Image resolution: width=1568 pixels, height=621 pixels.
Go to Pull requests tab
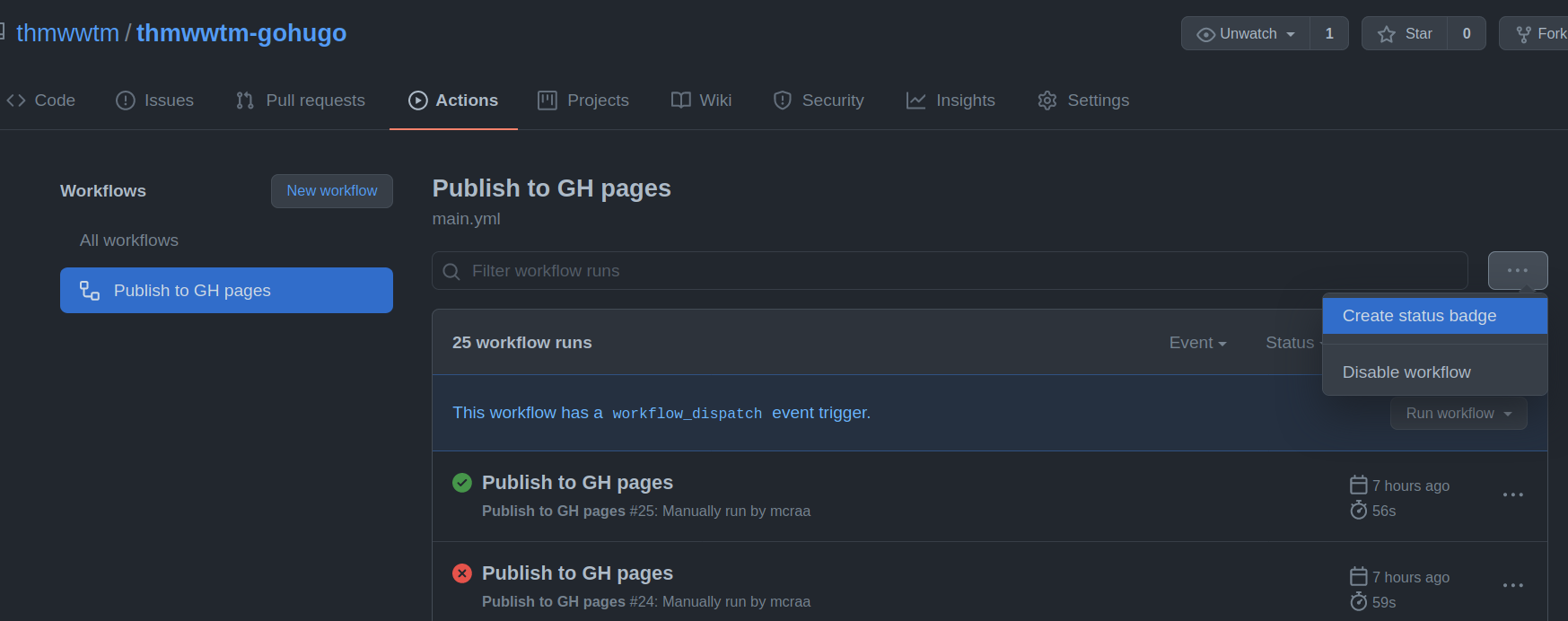[301, 101]
